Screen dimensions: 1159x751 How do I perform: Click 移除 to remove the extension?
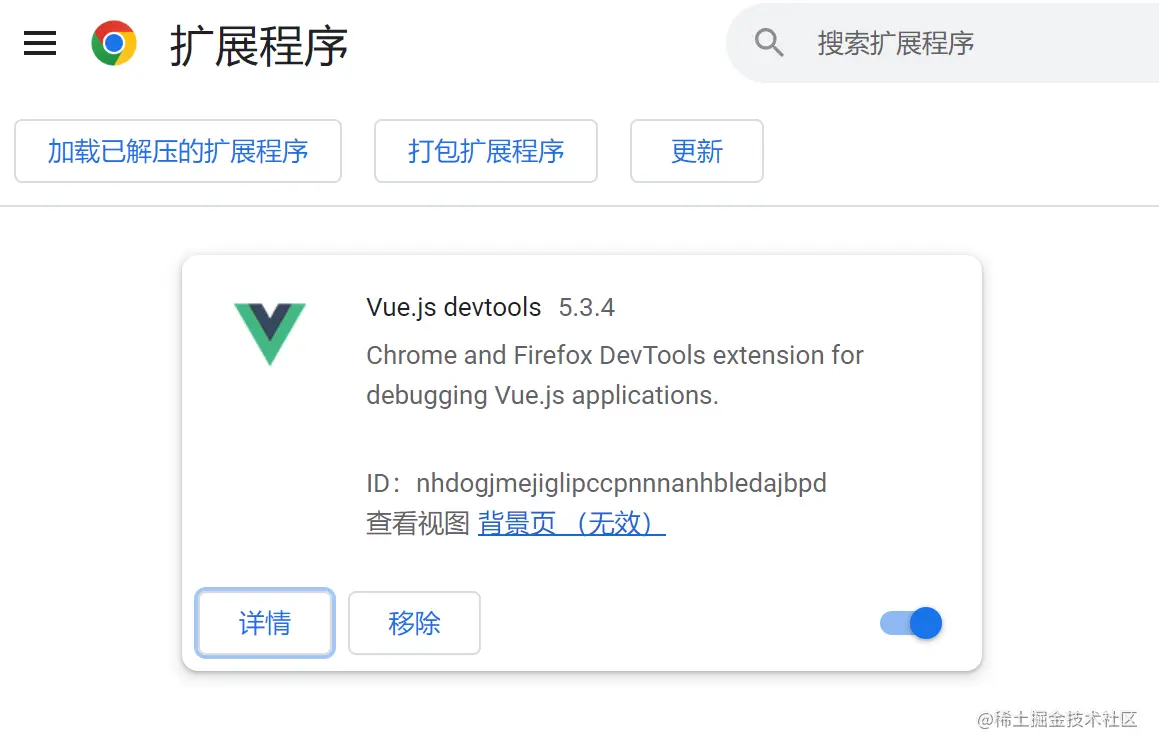[x=414, y=623]
